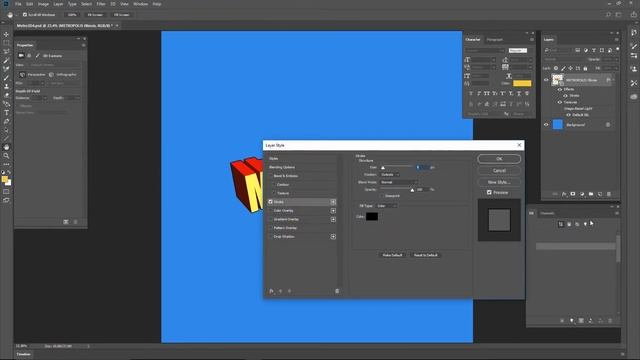640x360 pixels.
Task: Select the Brush tool
Action: click(6, 78)
